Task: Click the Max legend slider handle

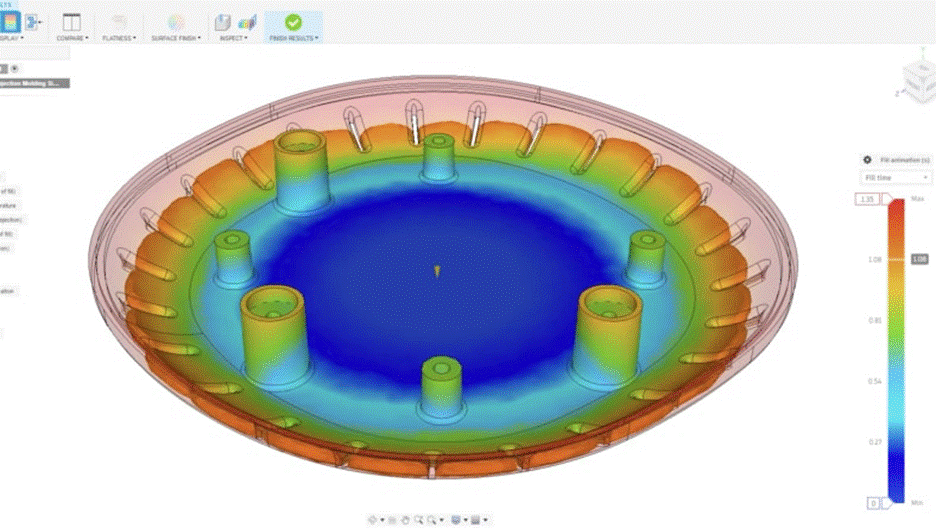Action: (887, 199)
